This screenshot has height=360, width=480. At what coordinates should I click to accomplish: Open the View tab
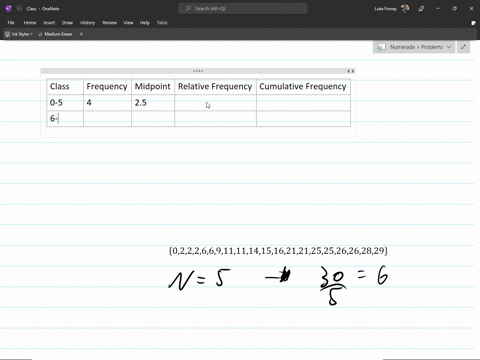tap(128, 23)
